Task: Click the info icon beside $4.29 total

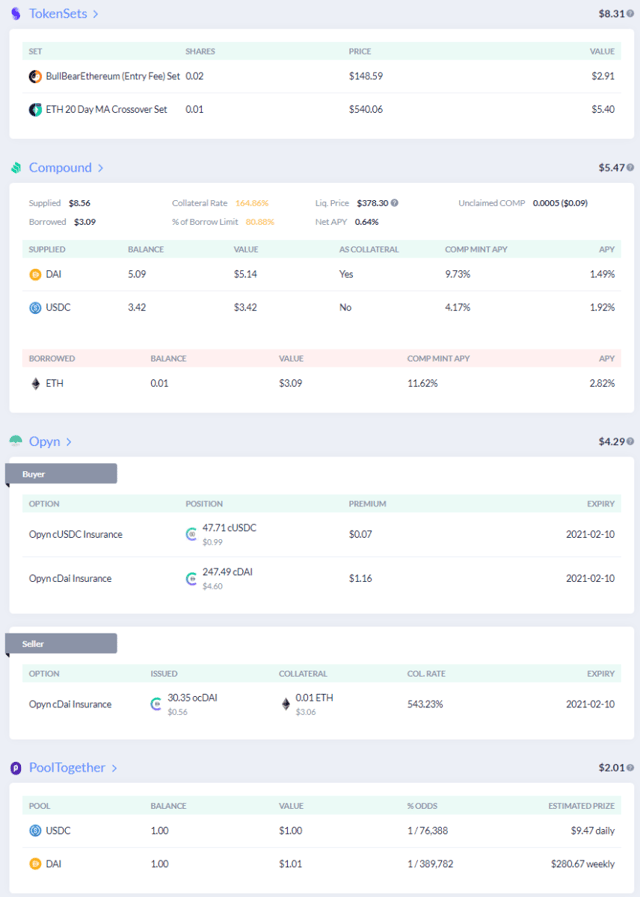Action: coord(630,442)
